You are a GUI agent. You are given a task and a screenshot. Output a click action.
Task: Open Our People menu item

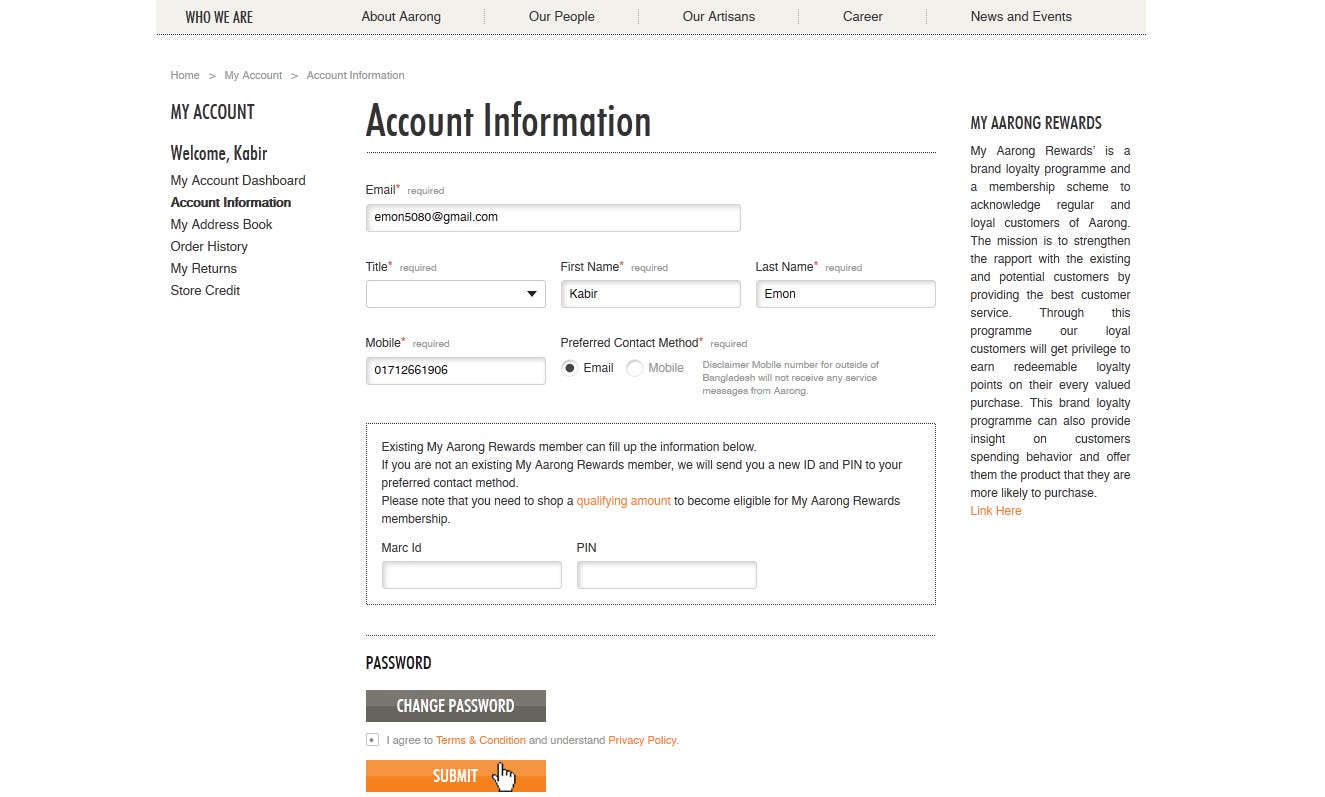(562, 16)
